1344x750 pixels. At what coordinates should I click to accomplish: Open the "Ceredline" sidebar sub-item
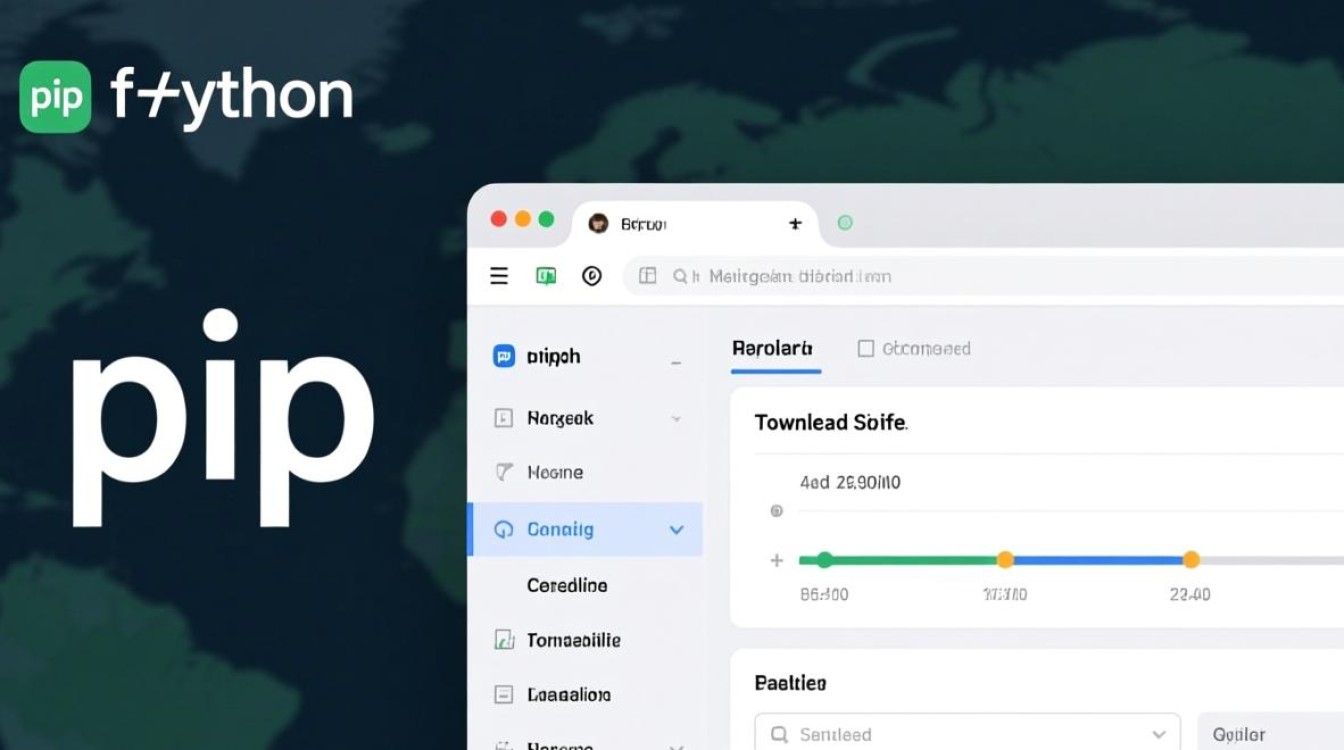coord(567,585)
